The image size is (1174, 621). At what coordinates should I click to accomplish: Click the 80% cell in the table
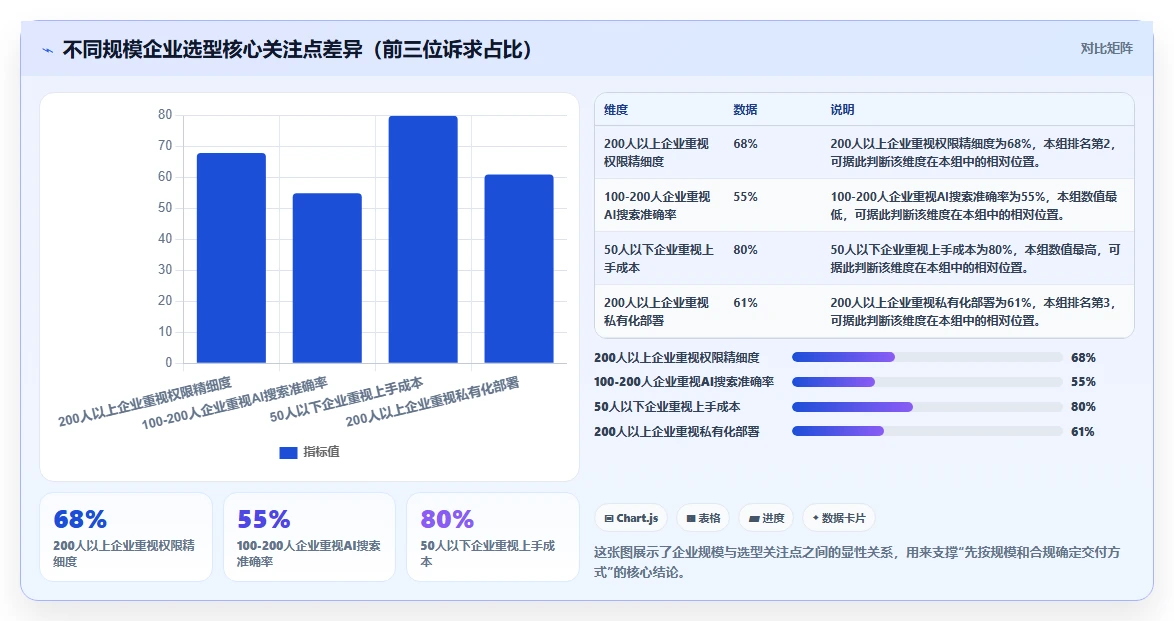point(745,250)
